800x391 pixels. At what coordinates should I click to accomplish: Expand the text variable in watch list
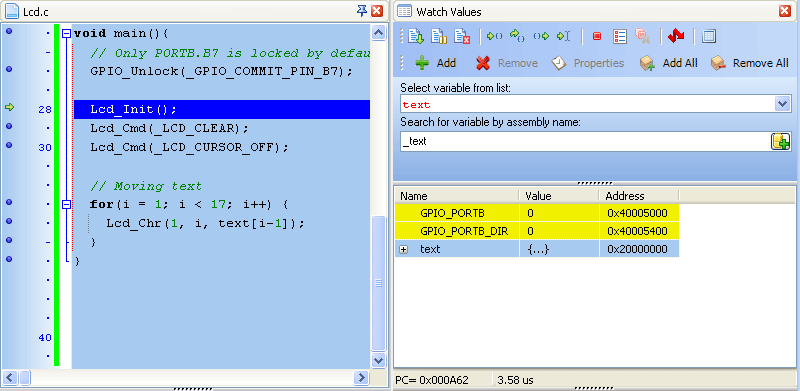point(404,250)
